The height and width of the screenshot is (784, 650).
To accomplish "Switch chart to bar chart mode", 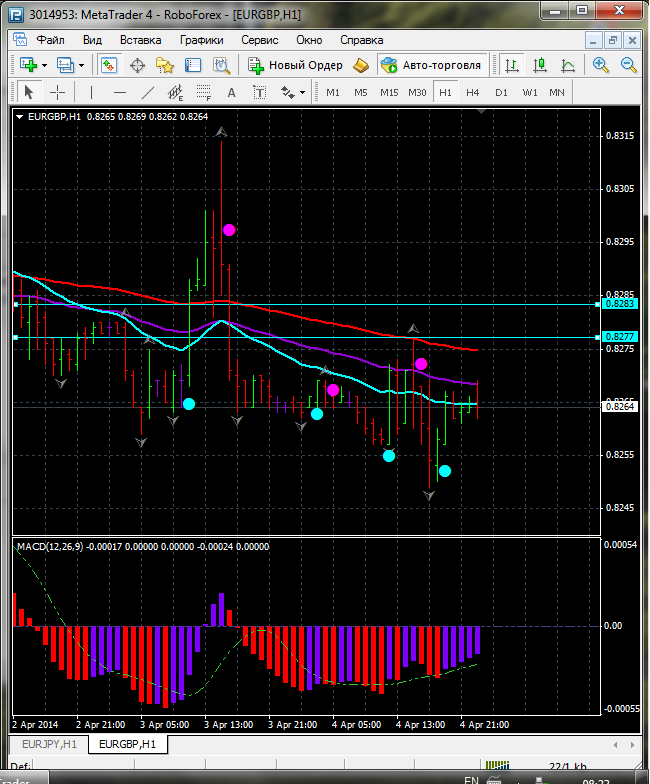I will [x=511, y=65].
